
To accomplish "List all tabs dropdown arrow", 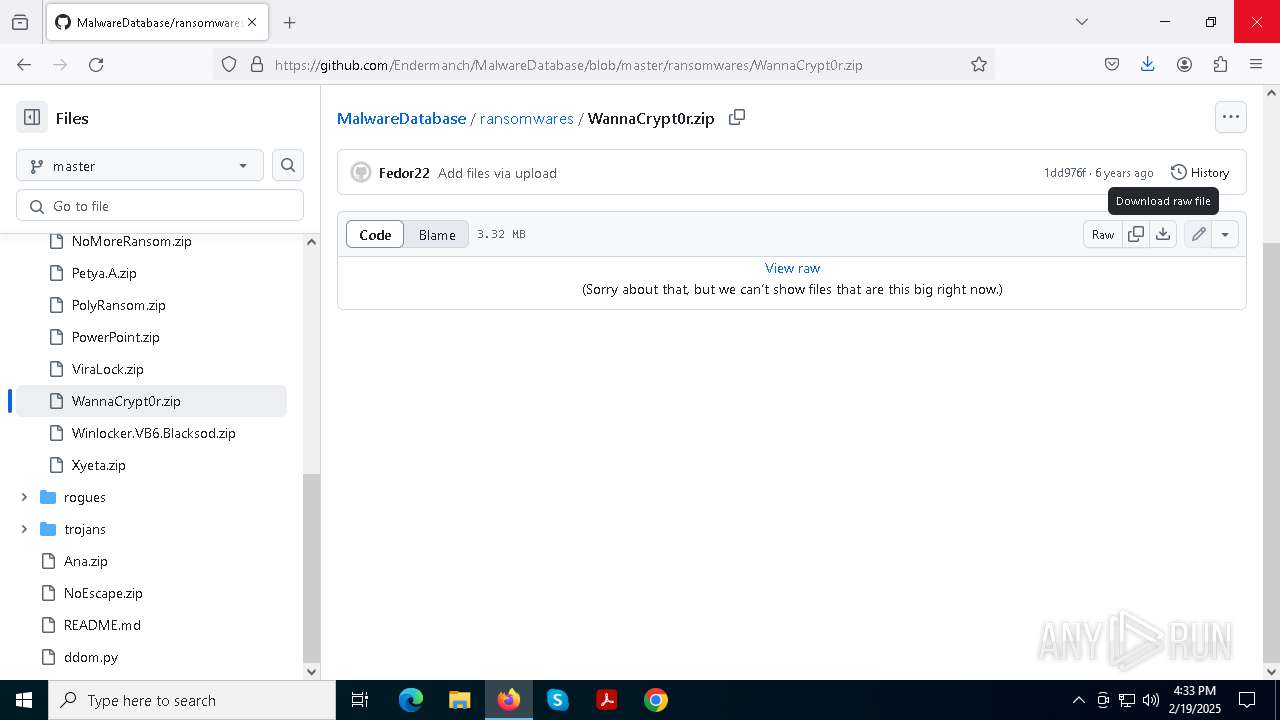I will (x=1081, y=22).
